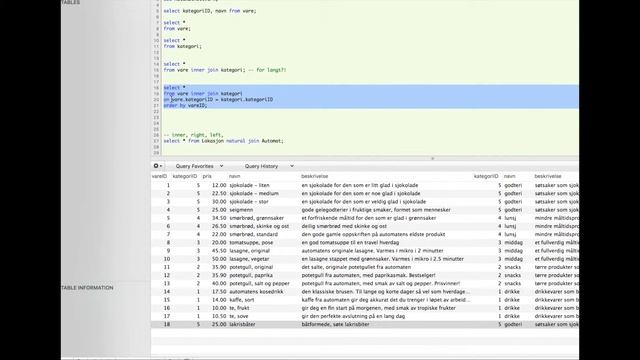Select the 'potetgull, salt og pepper' cell
640x360 pixels.
259,283
